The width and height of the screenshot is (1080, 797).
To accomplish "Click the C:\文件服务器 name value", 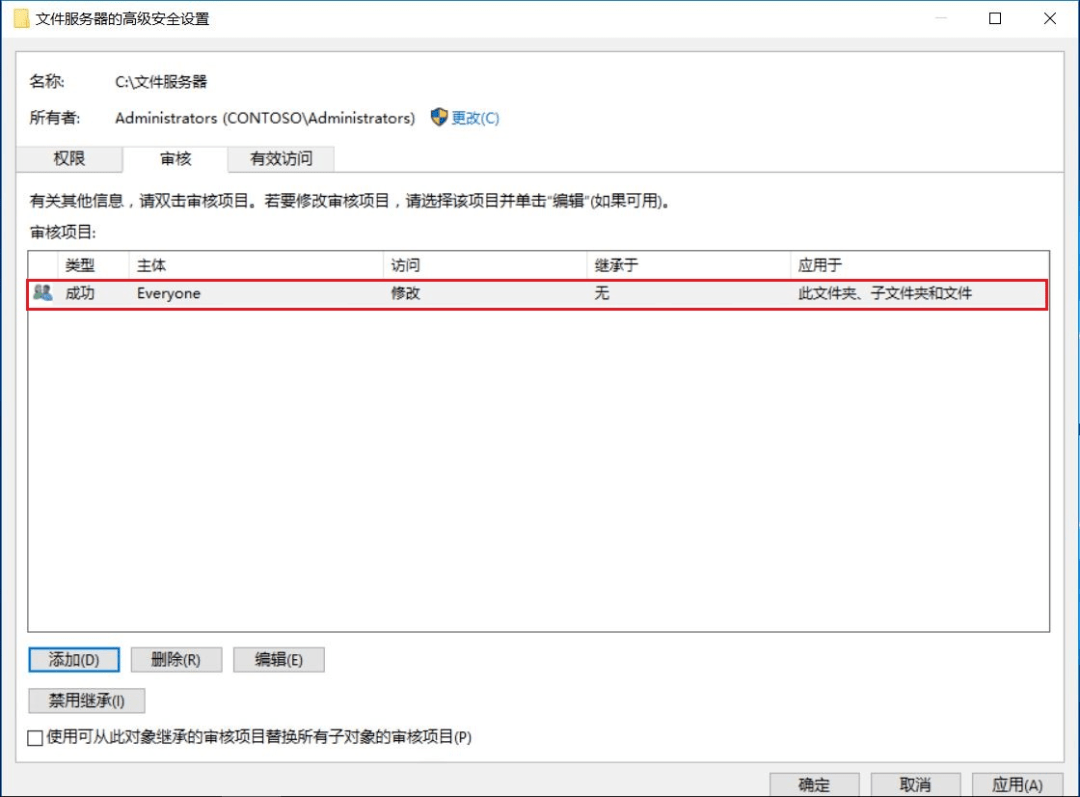I will (161, 82).
